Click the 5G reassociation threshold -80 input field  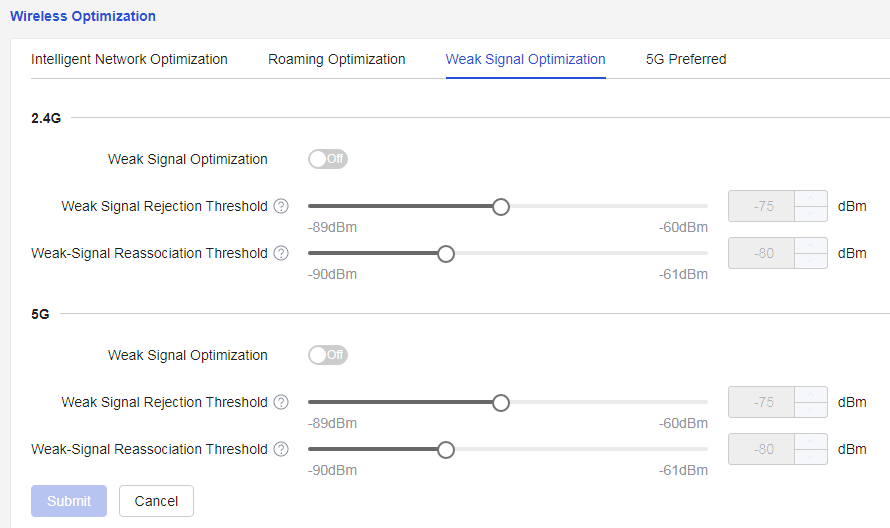[x=762, y=449]
